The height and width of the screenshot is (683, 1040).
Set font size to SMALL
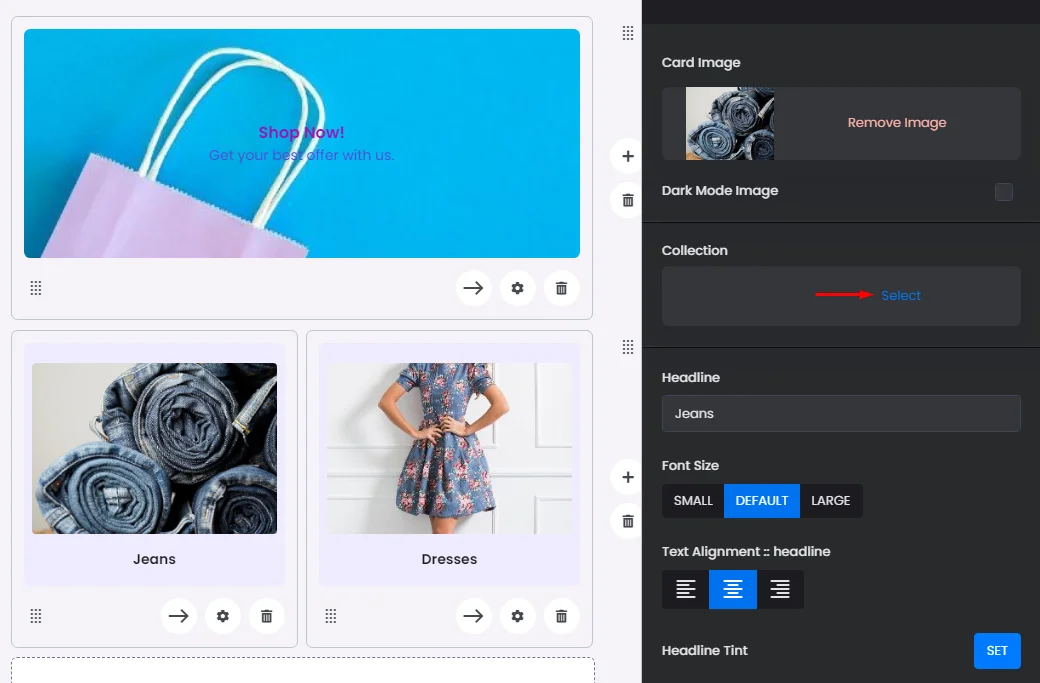pyautogui.click(x=693, y=501)
